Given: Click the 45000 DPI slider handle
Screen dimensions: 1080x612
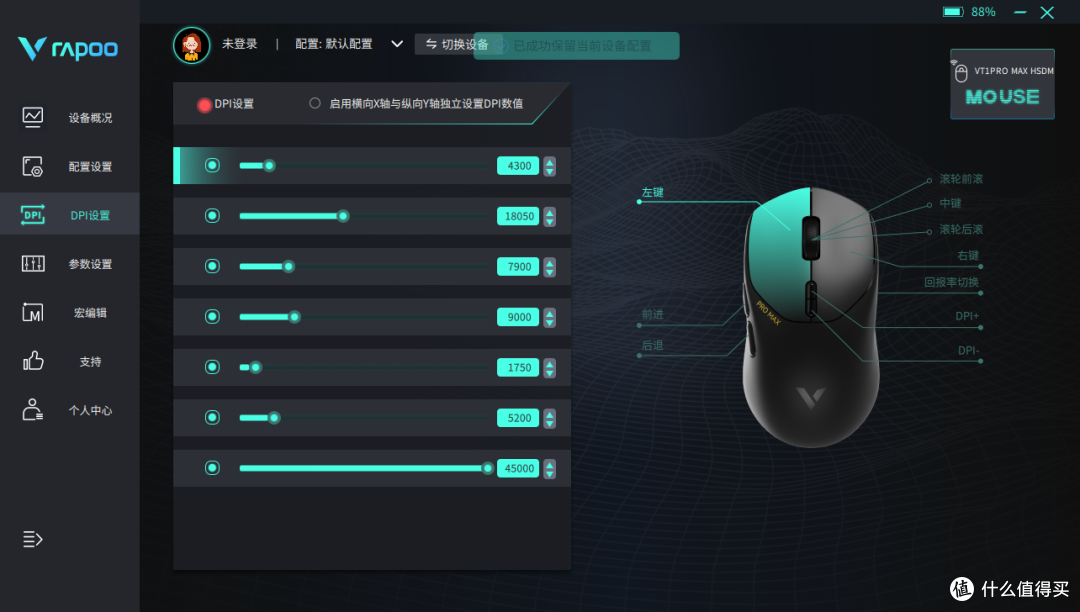Looking at the screenshot, I should pyautogui.click(x=488, y=468).
